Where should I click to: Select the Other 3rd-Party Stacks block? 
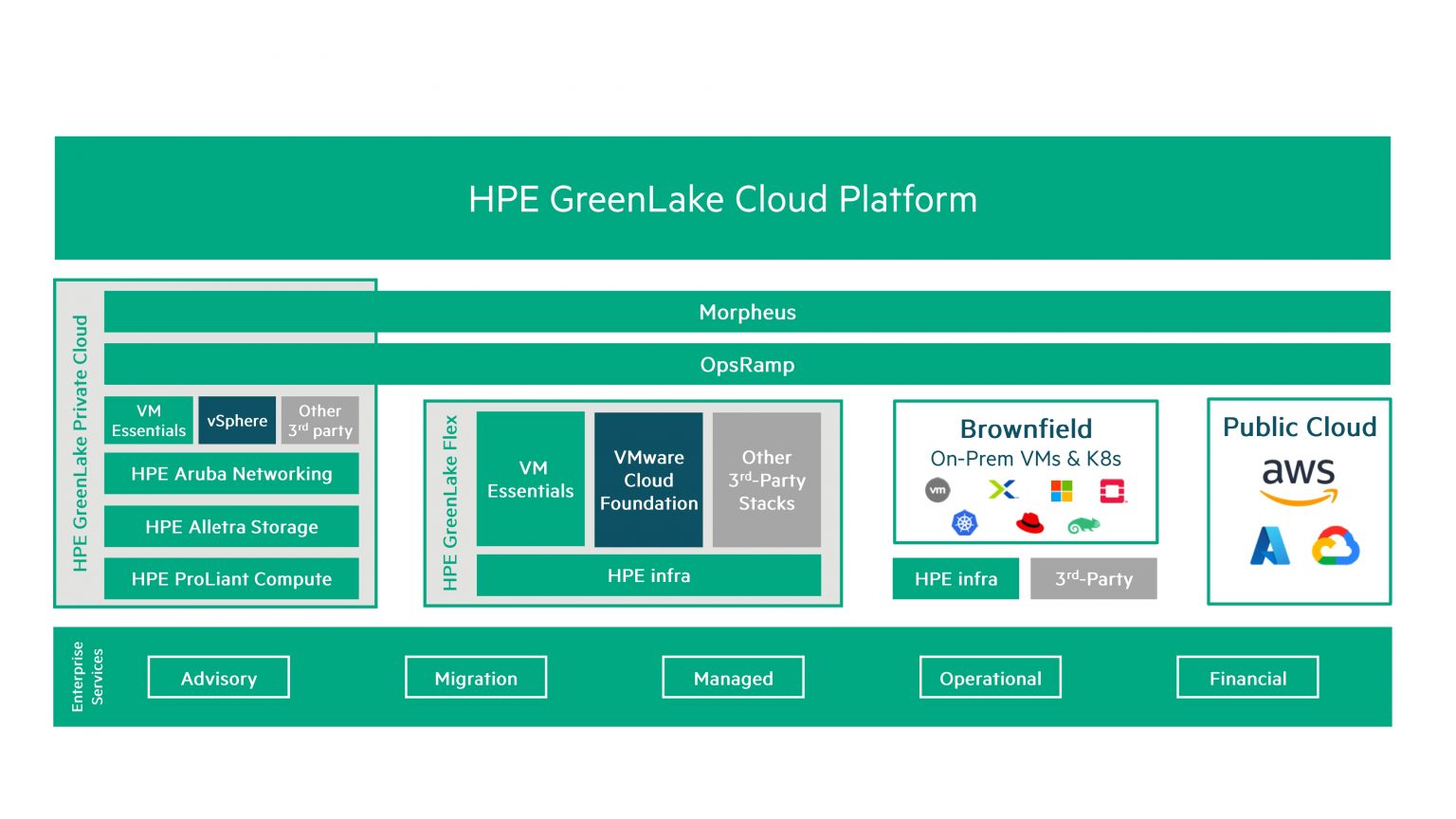pos(766,480)
